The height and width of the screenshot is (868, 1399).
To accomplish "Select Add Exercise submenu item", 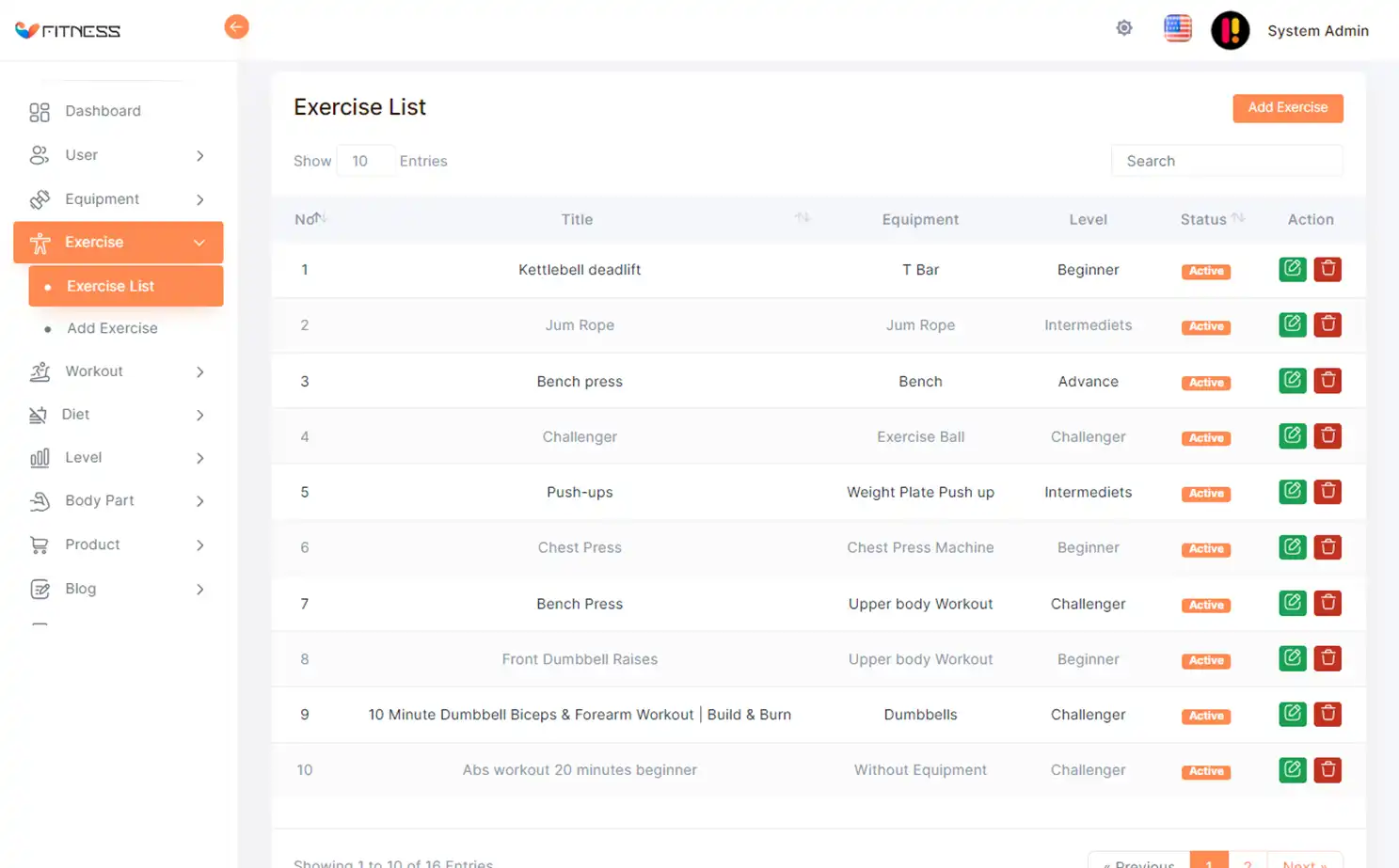I will [x=112, y=328].
